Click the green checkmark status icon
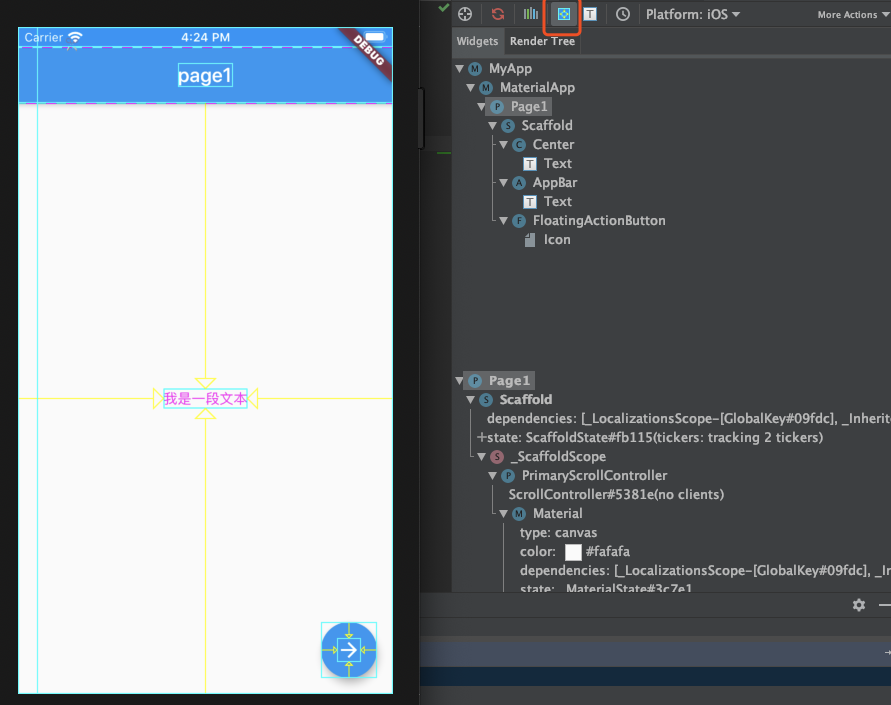Screen dimensions: 891x705 click(444, 7)
